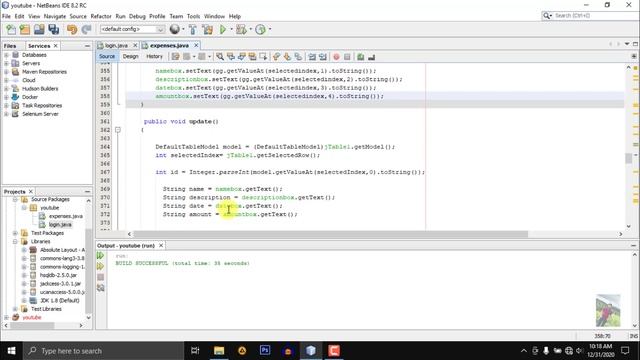The width and height of the screenshot is (640, 360).
Task: Click the New File toolbar icon
Action: point(11,29)
